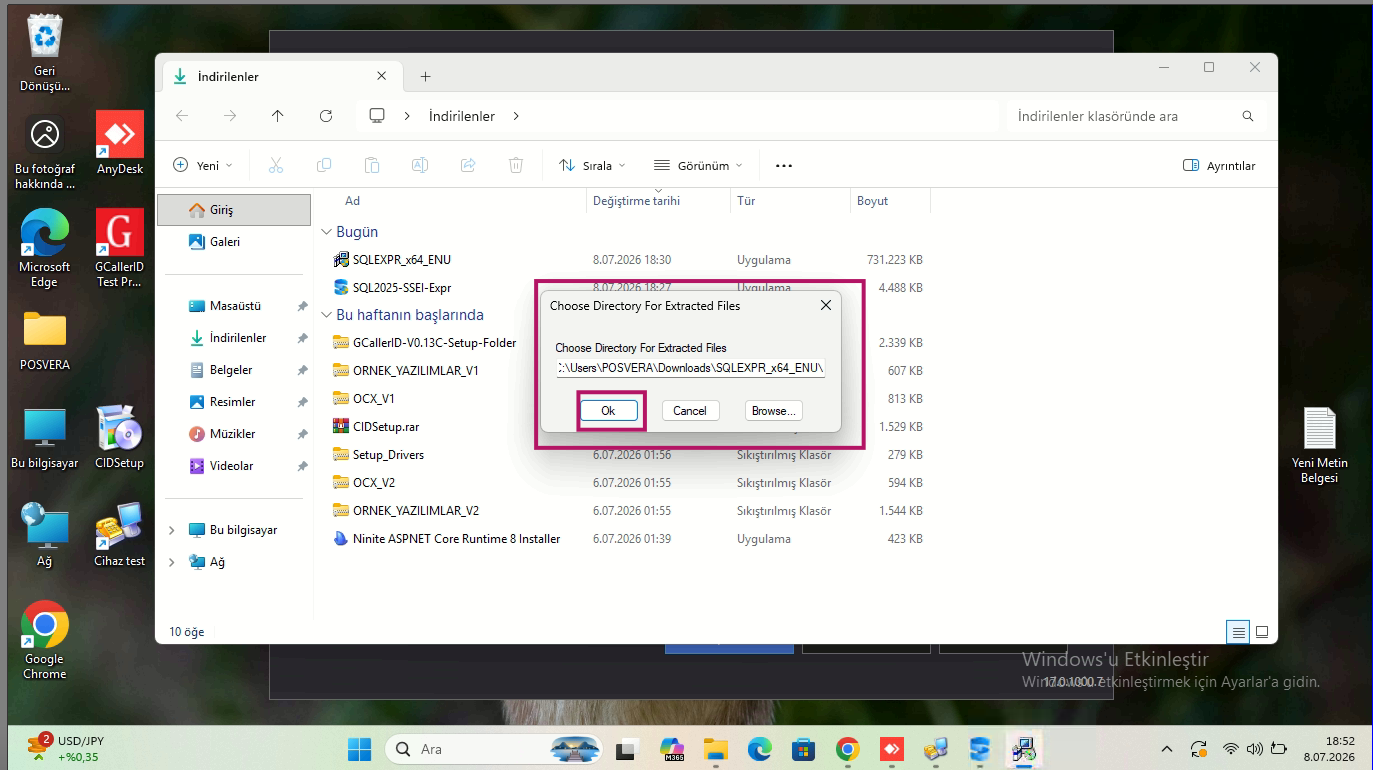Open Resimler in the sidebar
Image resolution: width=1373 pixels, height=770 pixels.
pyautogui.click(x=234, y=402)
